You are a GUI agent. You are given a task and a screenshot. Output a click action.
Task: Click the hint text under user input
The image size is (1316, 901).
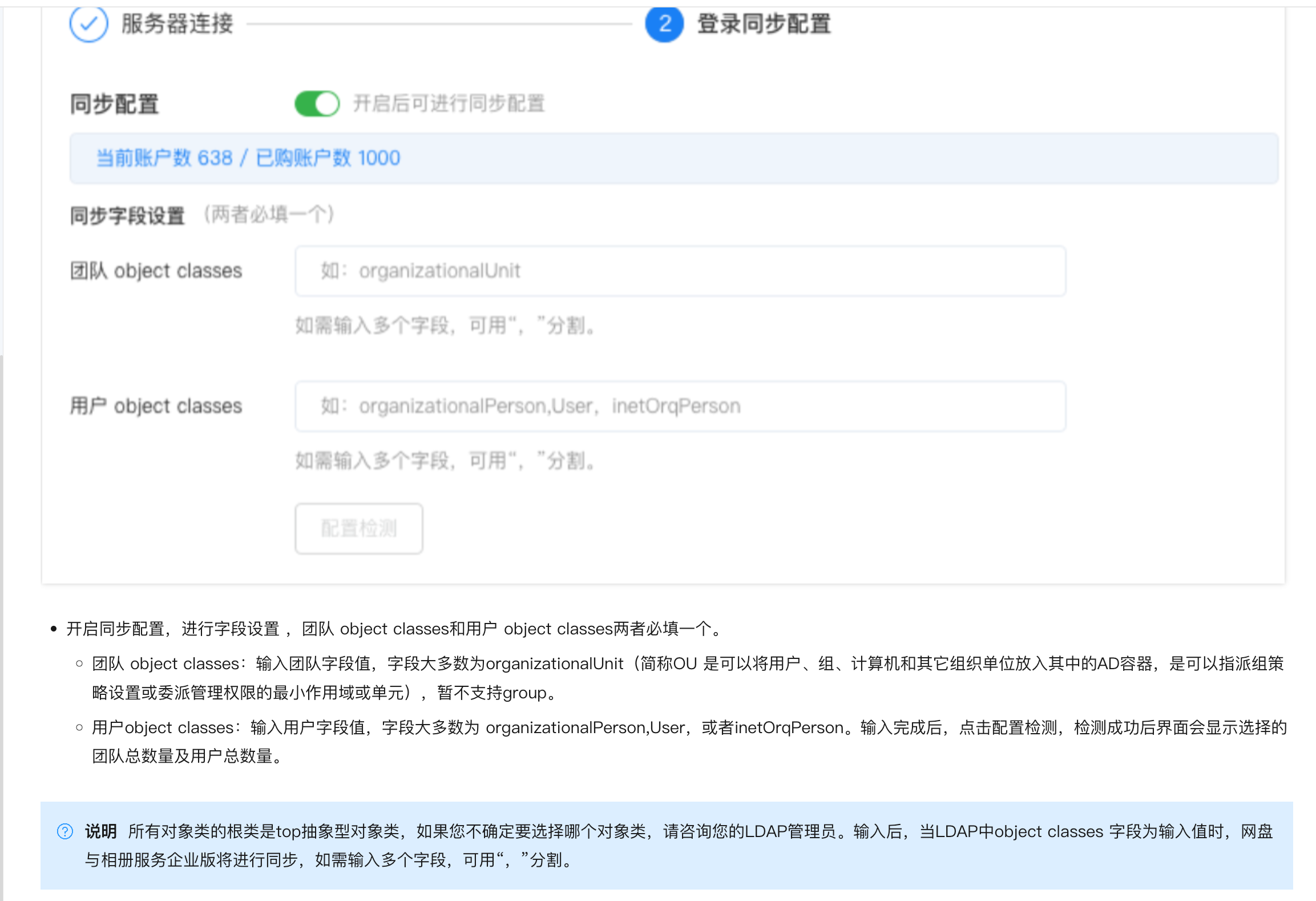(445, 461)
